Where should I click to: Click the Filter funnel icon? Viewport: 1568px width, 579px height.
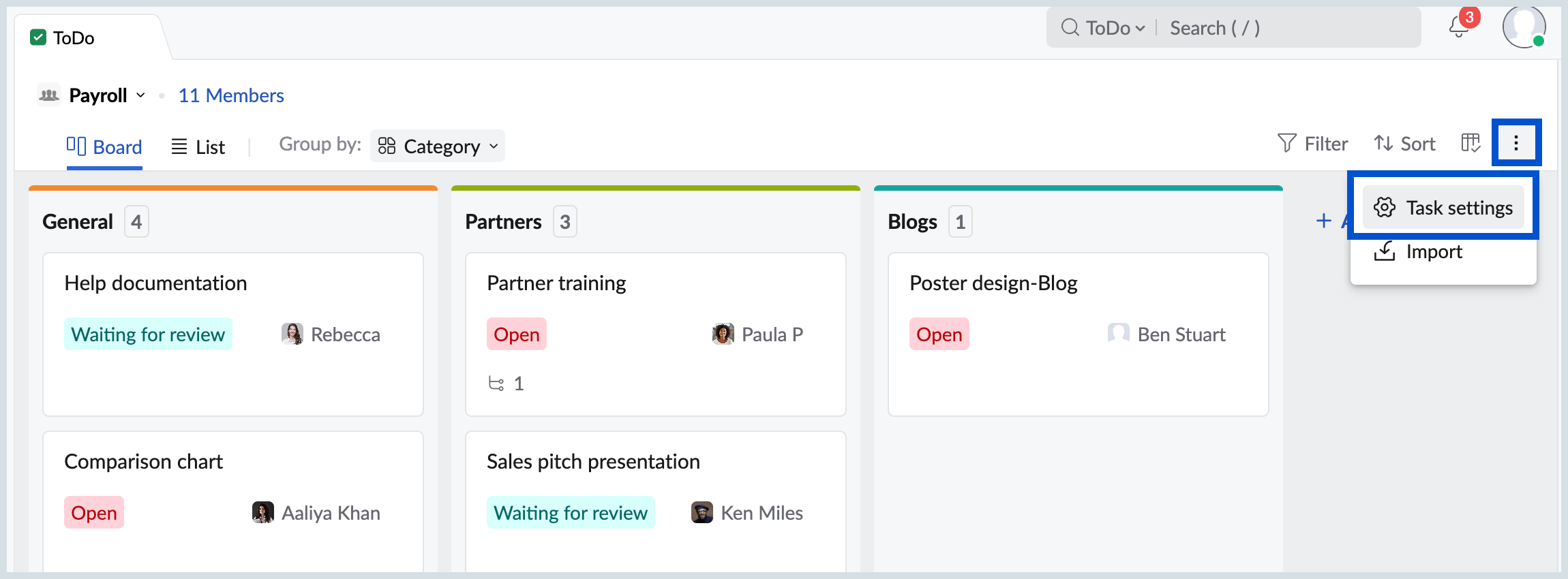[x=1287, y=143]
